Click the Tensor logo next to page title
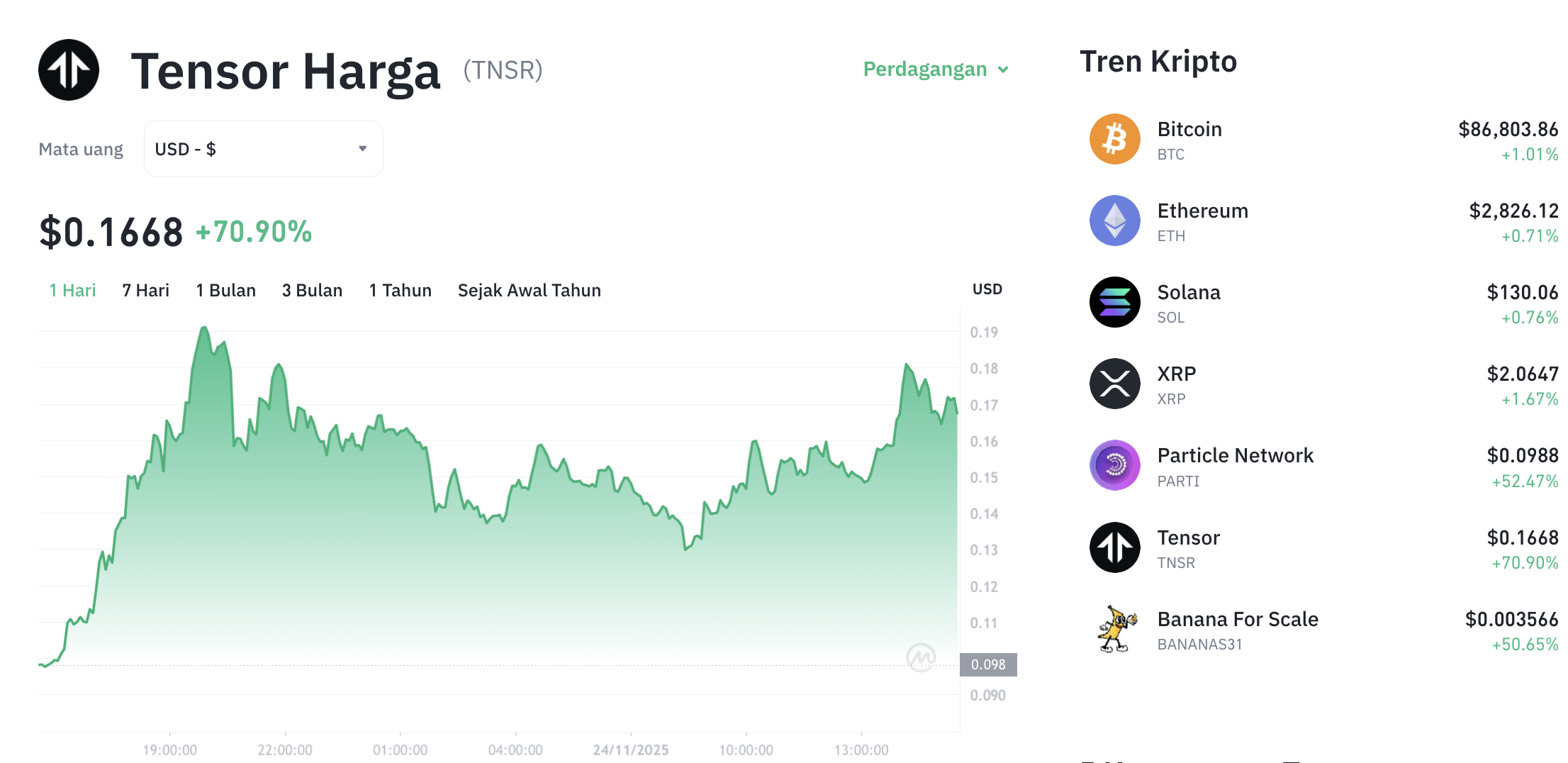1568x763 pixels. [68, 69]
